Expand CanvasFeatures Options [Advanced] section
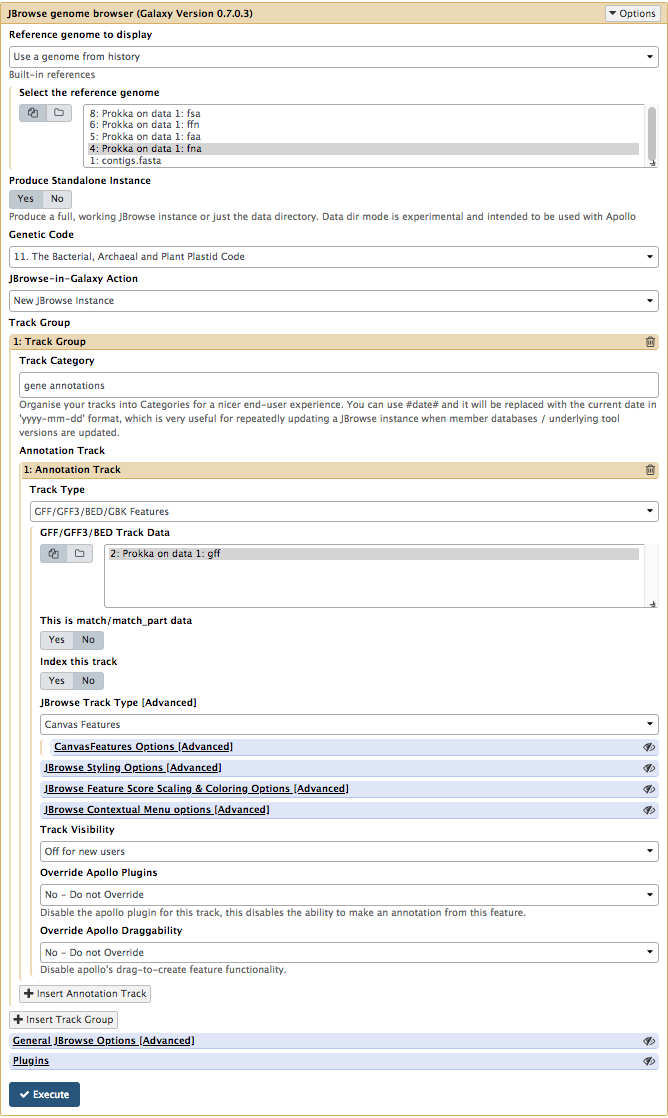Screen dimensions: 668x1118 [143, 747]
